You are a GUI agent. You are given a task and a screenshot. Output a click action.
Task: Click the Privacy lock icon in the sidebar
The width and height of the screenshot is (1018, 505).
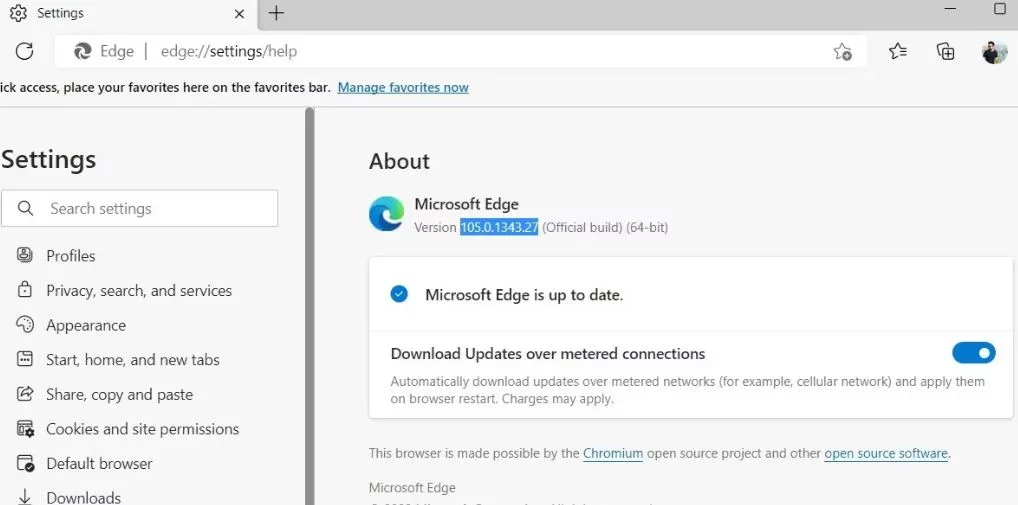25,289
